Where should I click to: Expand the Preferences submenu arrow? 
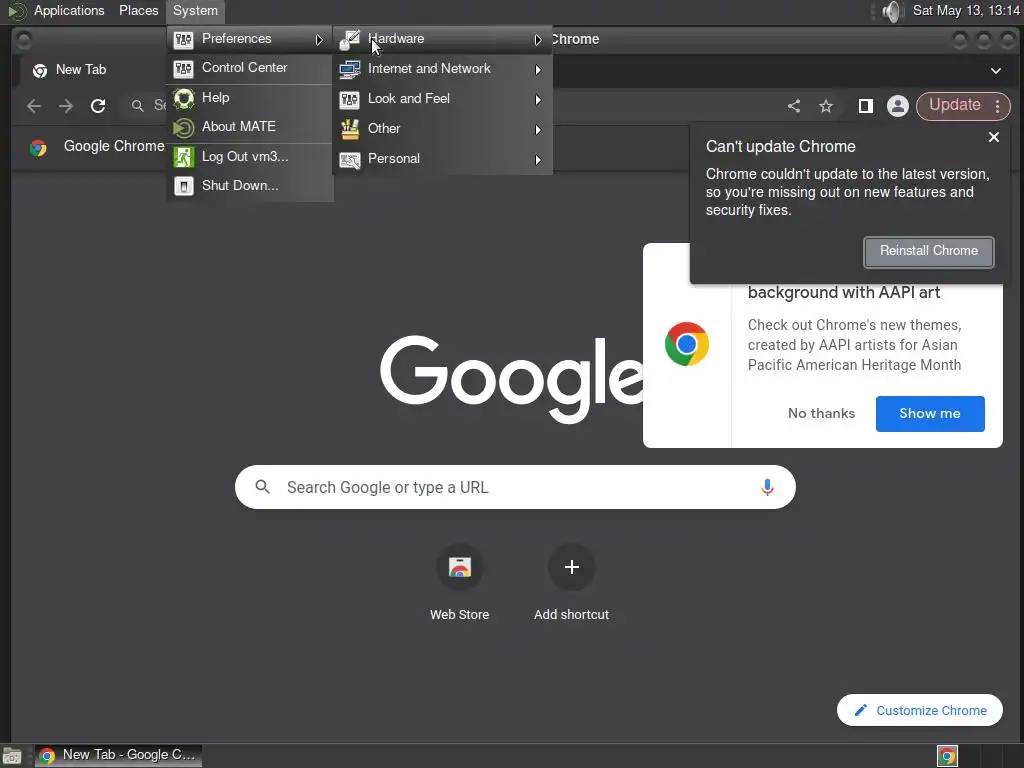[319, 40]
